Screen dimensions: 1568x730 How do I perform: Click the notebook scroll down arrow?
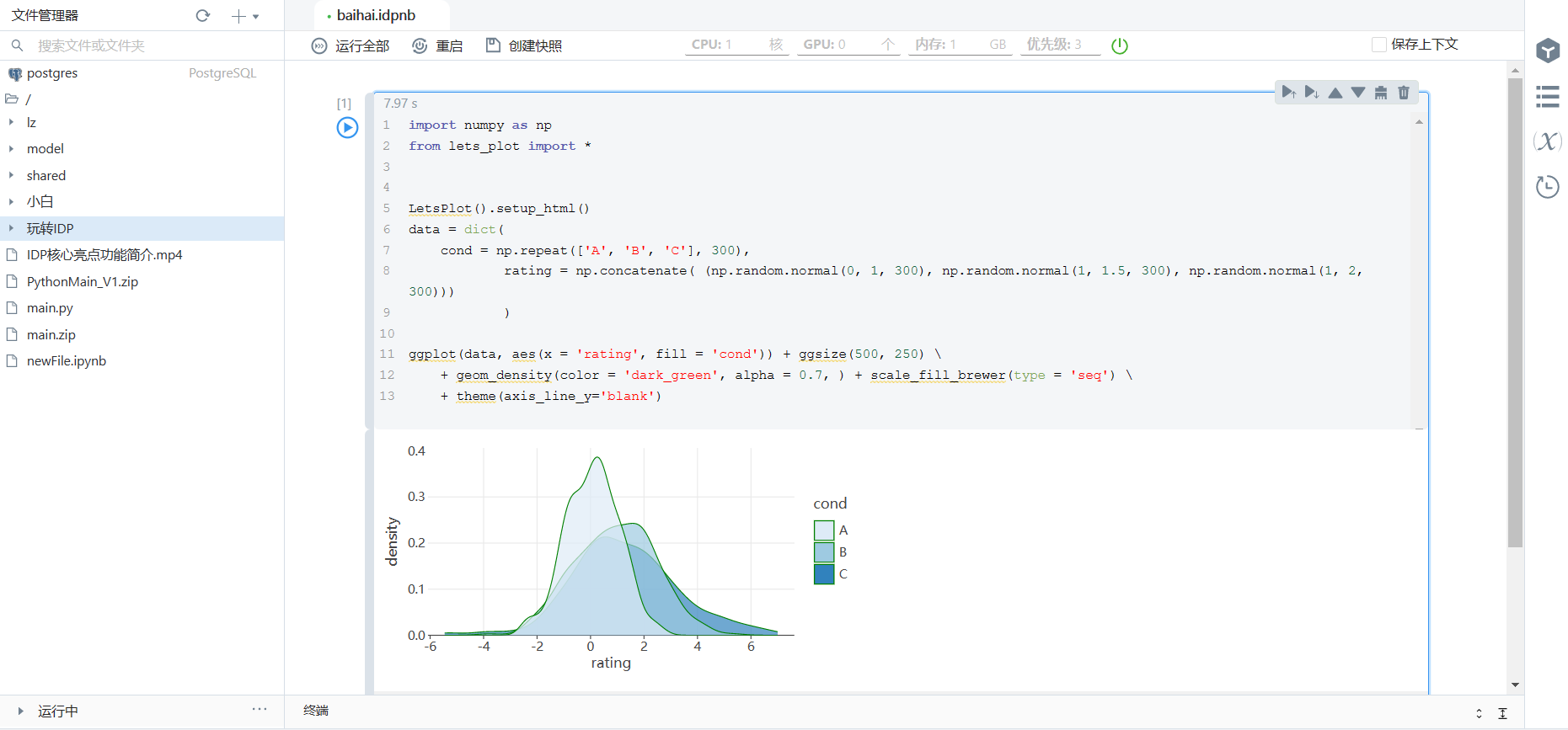[1515, 685]
